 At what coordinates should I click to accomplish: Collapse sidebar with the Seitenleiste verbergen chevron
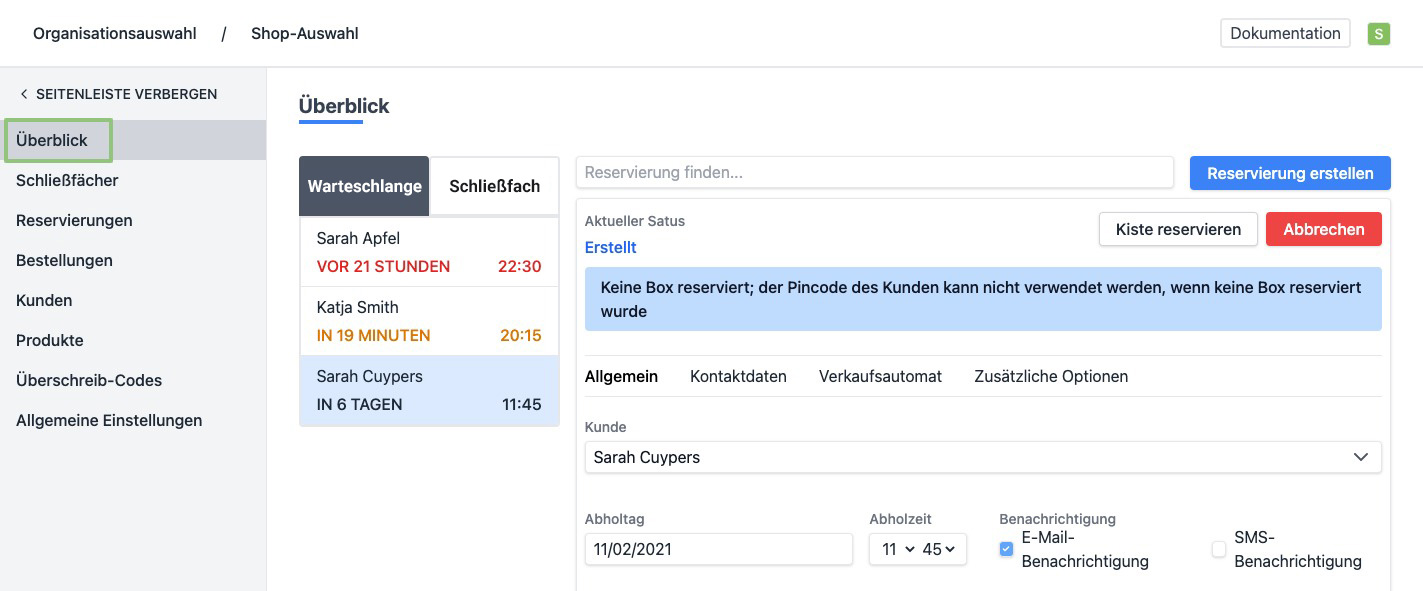tap(24, 94)
